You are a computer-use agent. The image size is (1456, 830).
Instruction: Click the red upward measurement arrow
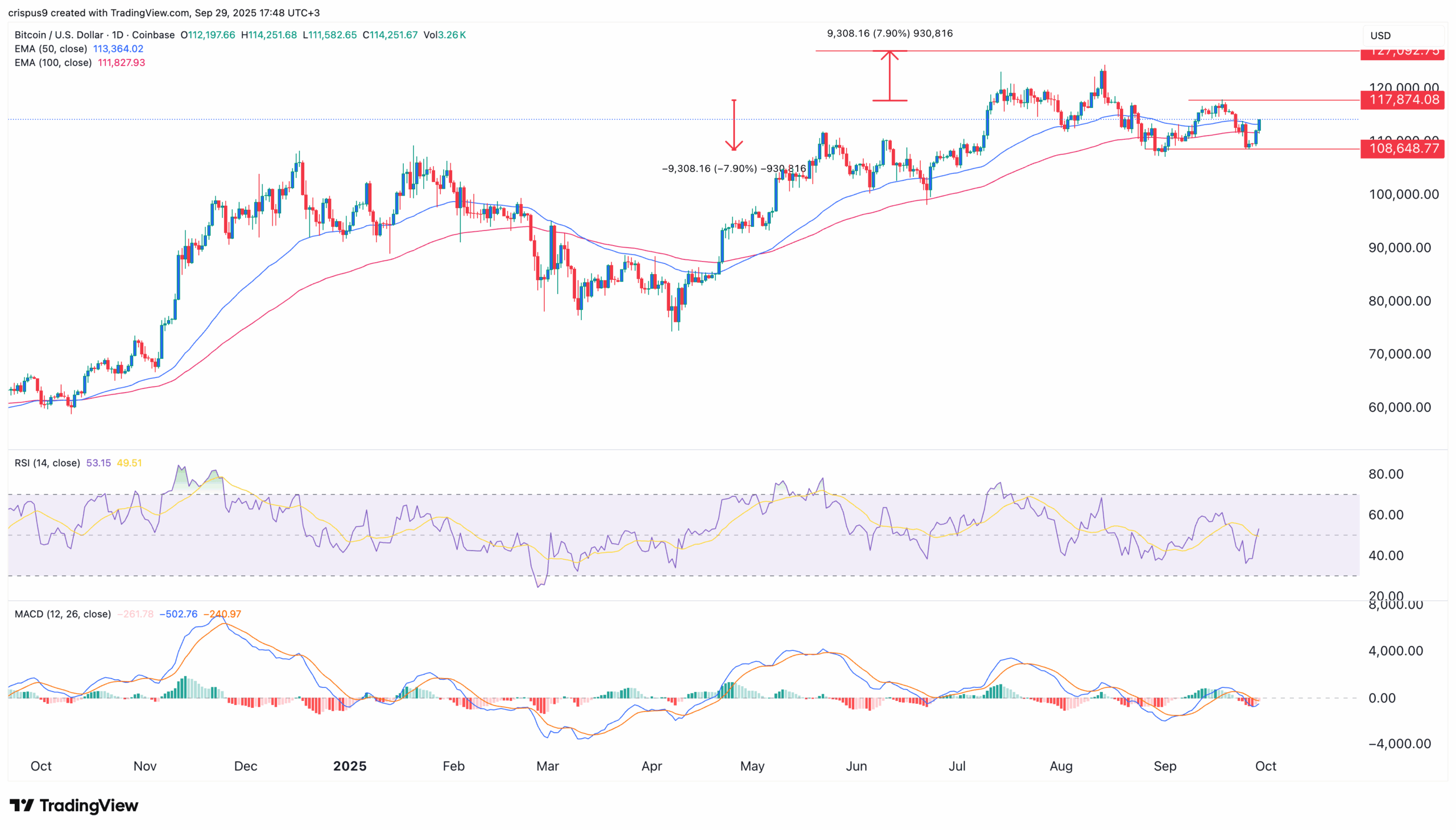tap(889, 76)
